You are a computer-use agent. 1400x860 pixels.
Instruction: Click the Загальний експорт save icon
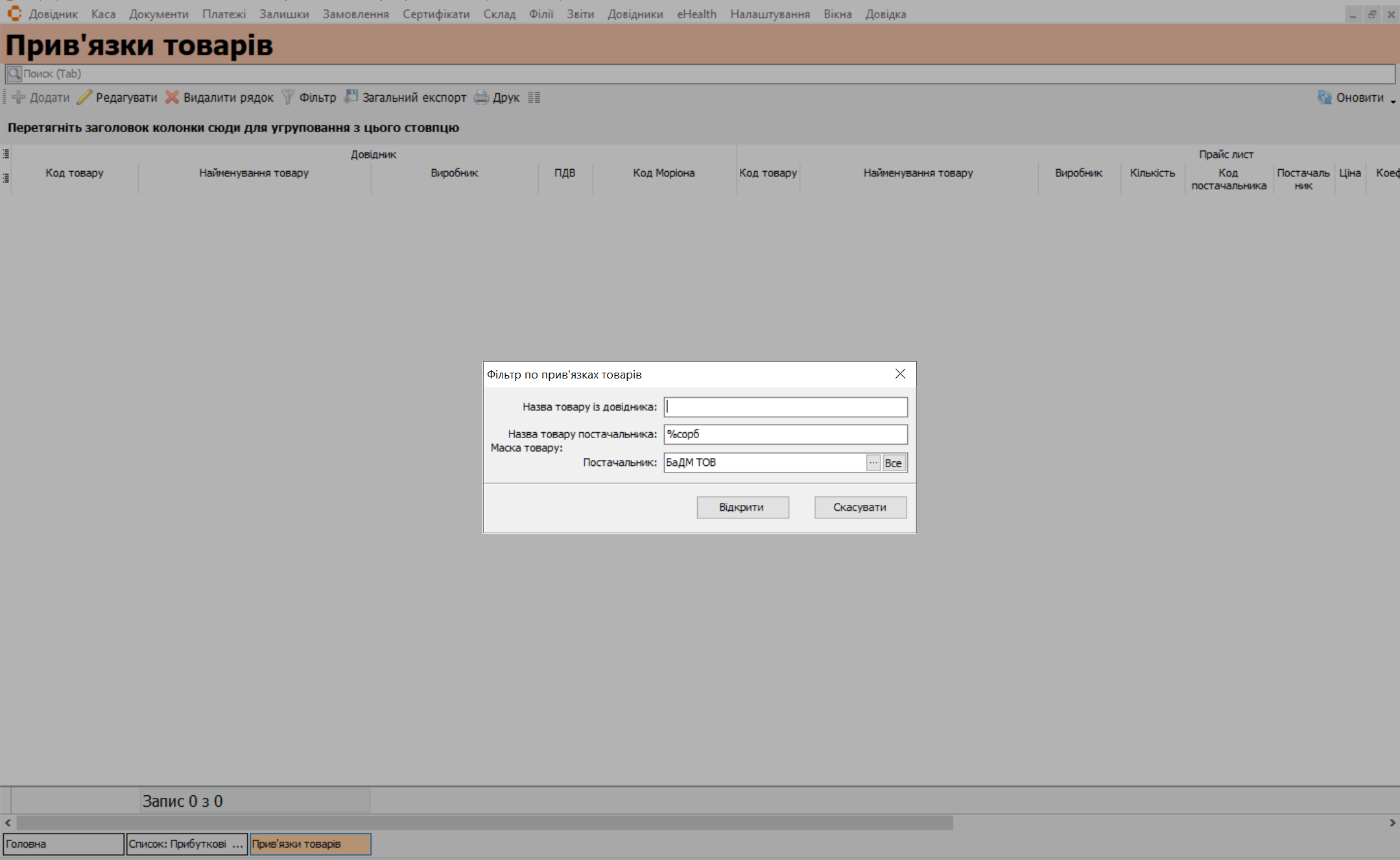point(351,97)
